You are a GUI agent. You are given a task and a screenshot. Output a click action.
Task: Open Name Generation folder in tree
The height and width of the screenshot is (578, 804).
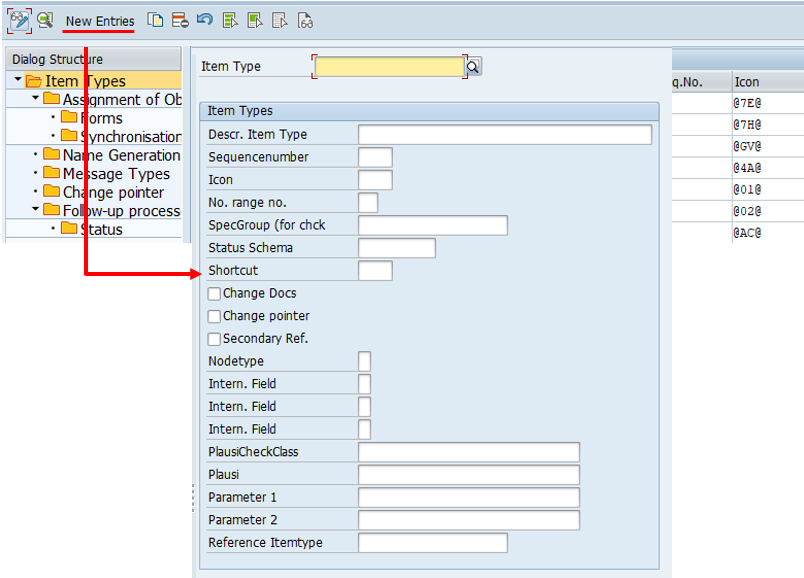coord(121,155)
